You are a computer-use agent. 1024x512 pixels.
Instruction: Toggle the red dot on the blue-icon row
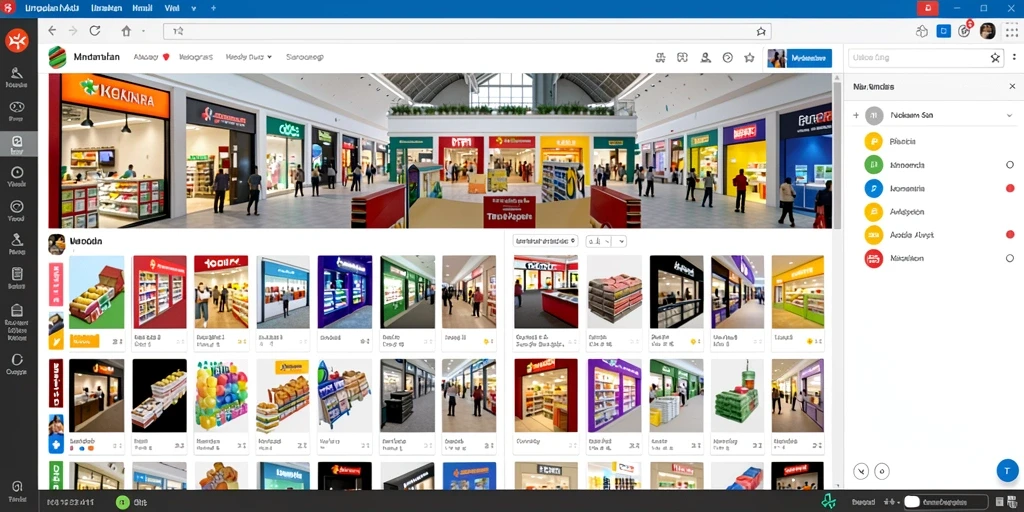[1010, 188]
